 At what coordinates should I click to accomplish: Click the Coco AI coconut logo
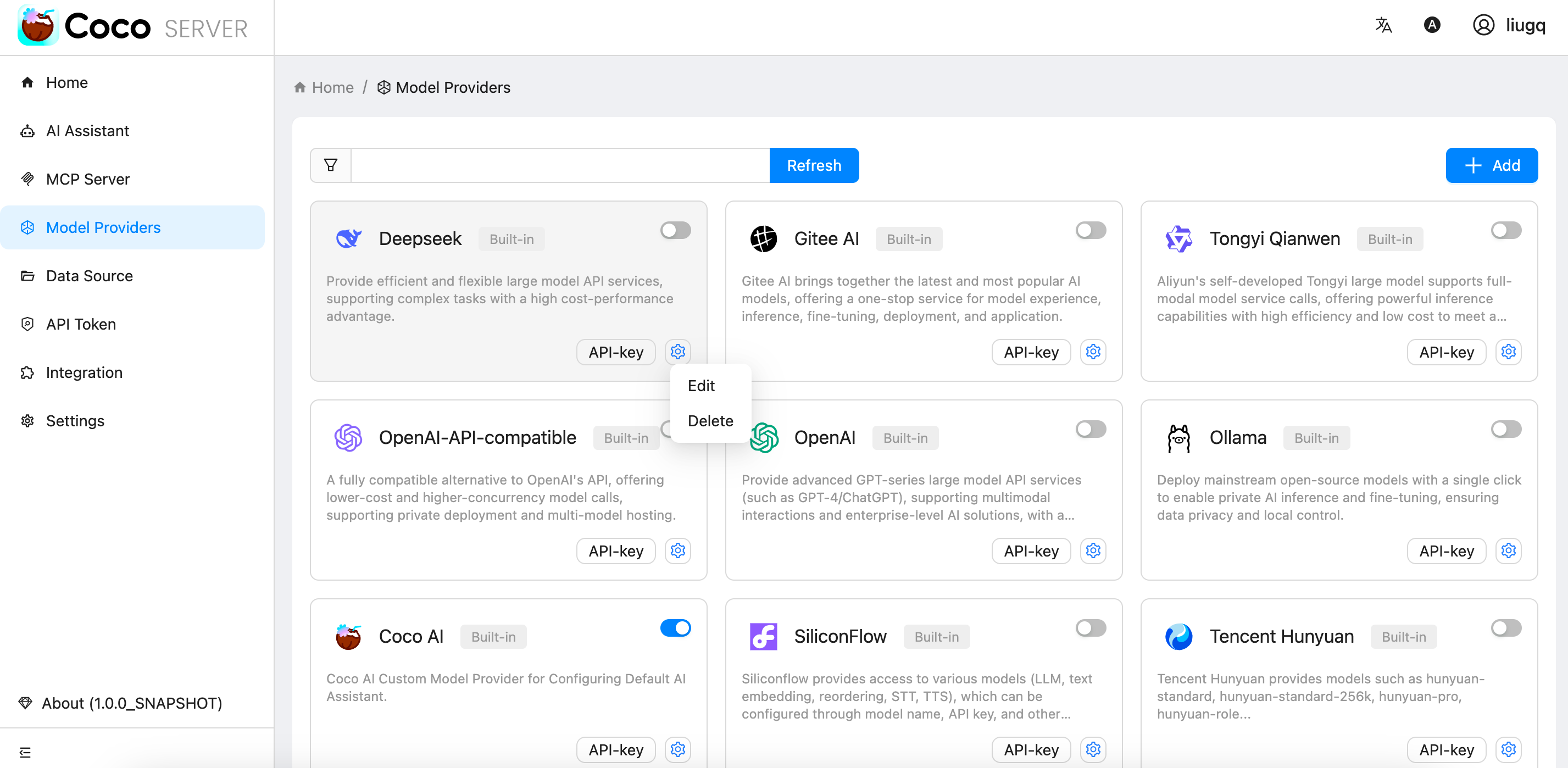348,636
